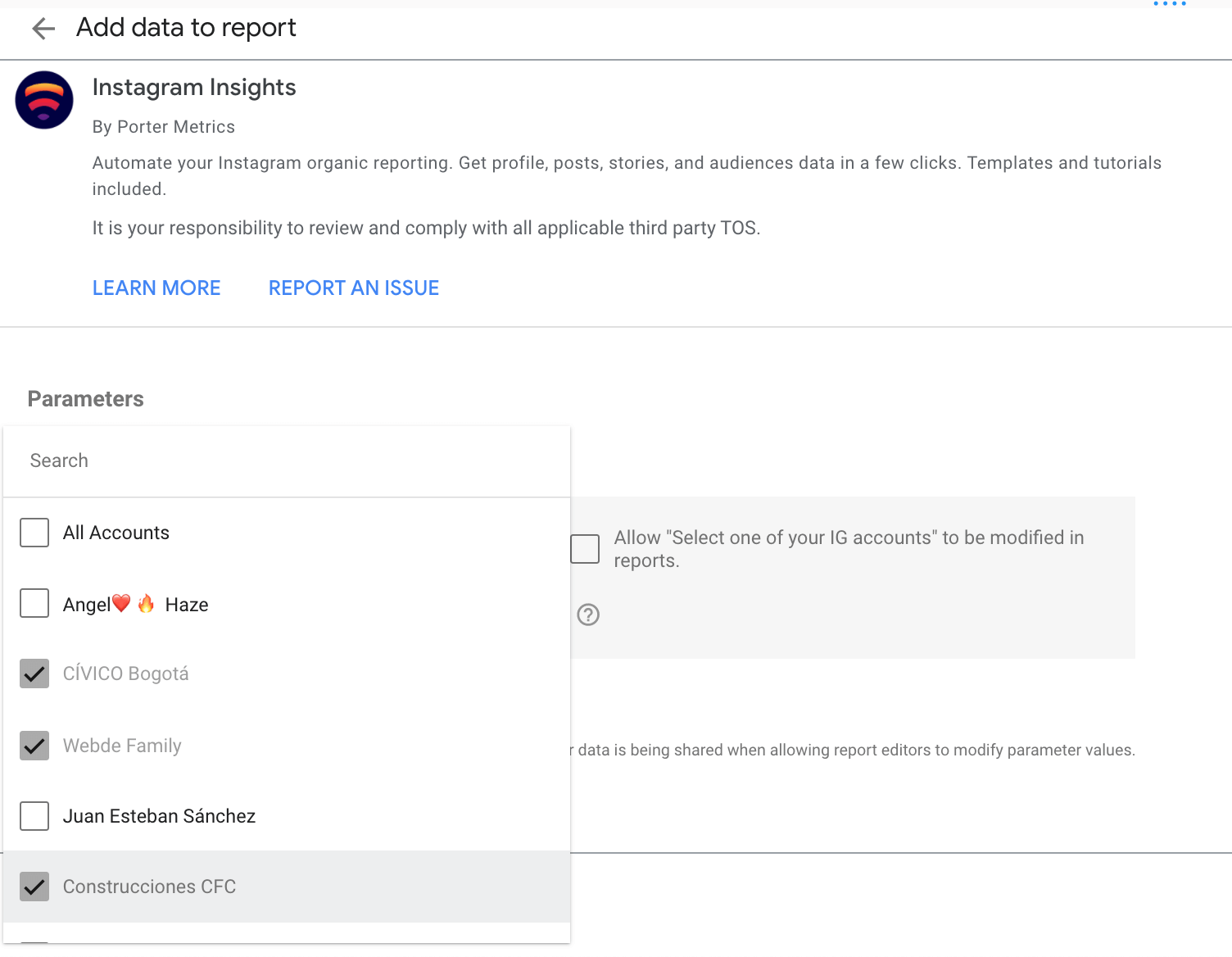Open the help question mark icon
Viewport: 1232px width, 957px height.
pyautogui.click(x=588, y=615)
